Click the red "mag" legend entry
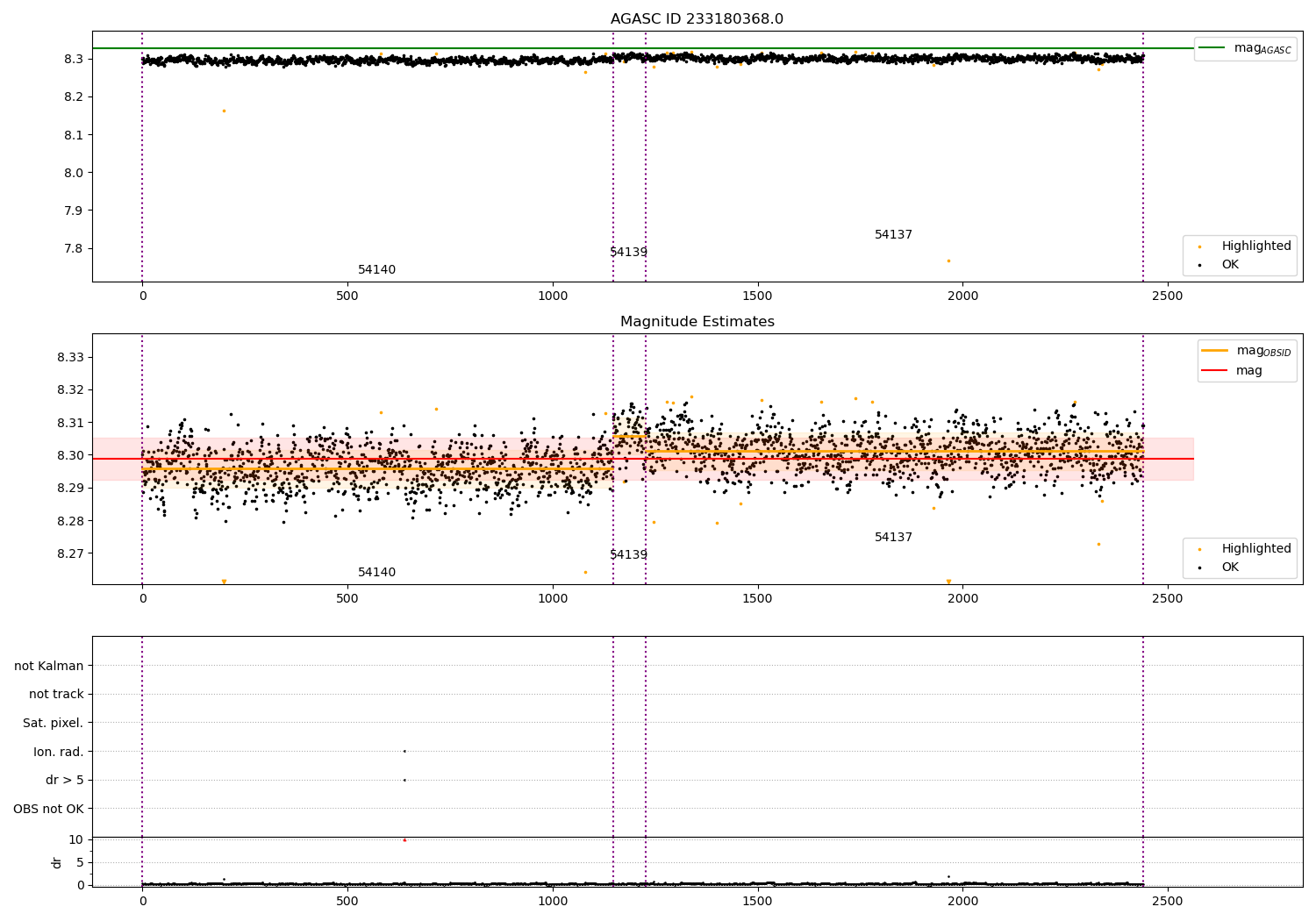1316x921 pixels. click(x=1233, y=370)
